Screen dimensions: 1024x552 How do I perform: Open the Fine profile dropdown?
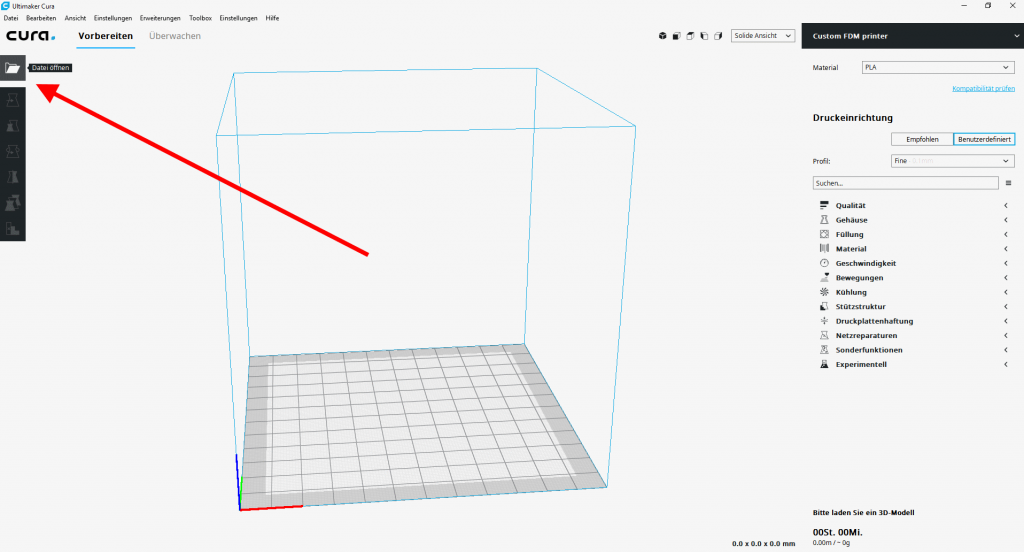pos(952,161)
